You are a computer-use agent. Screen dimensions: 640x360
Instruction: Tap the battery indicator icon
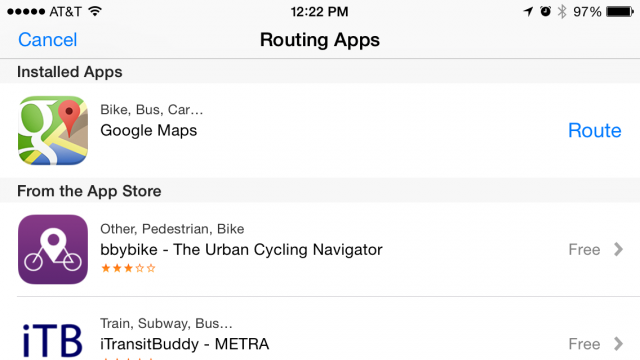pyautogui.click(x=620, y=11)
